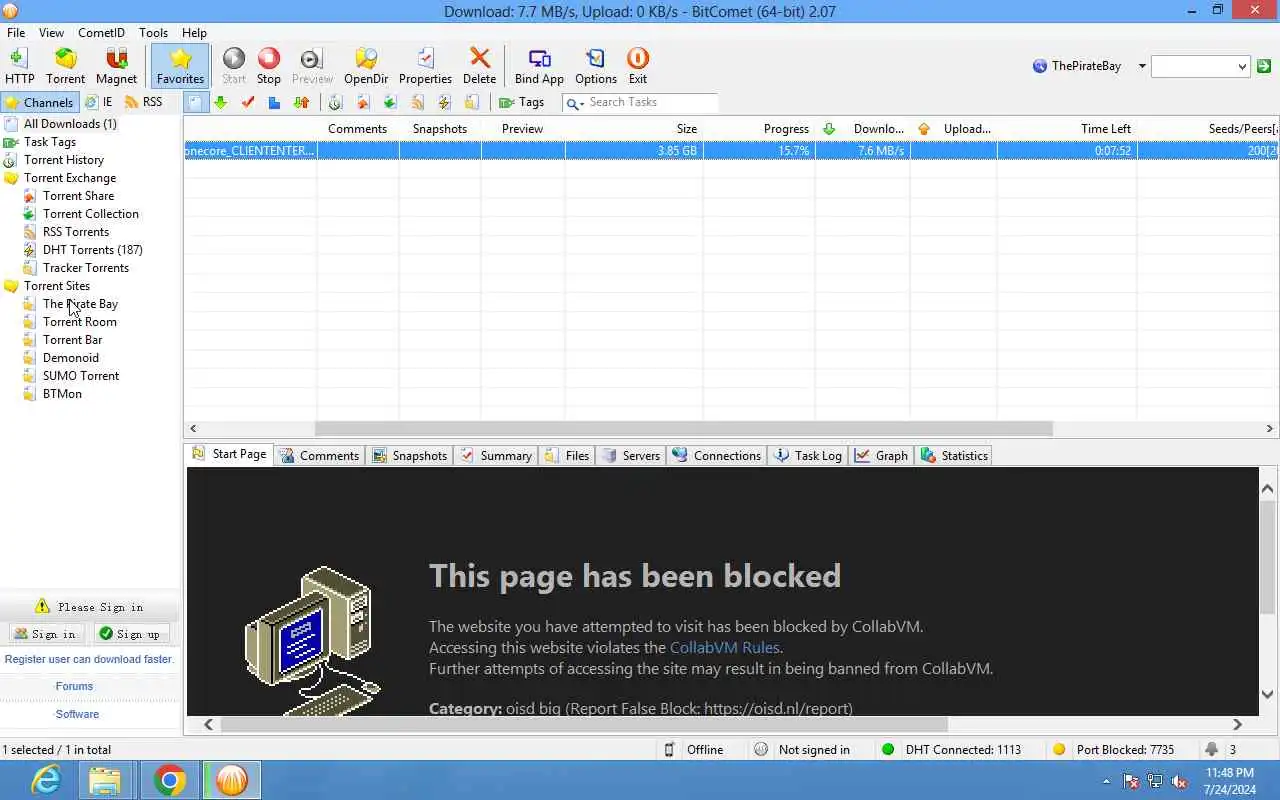Open the CometID menu
Image resolution: width=1280 pixels, height=800 pixels.
coord(101,33)
